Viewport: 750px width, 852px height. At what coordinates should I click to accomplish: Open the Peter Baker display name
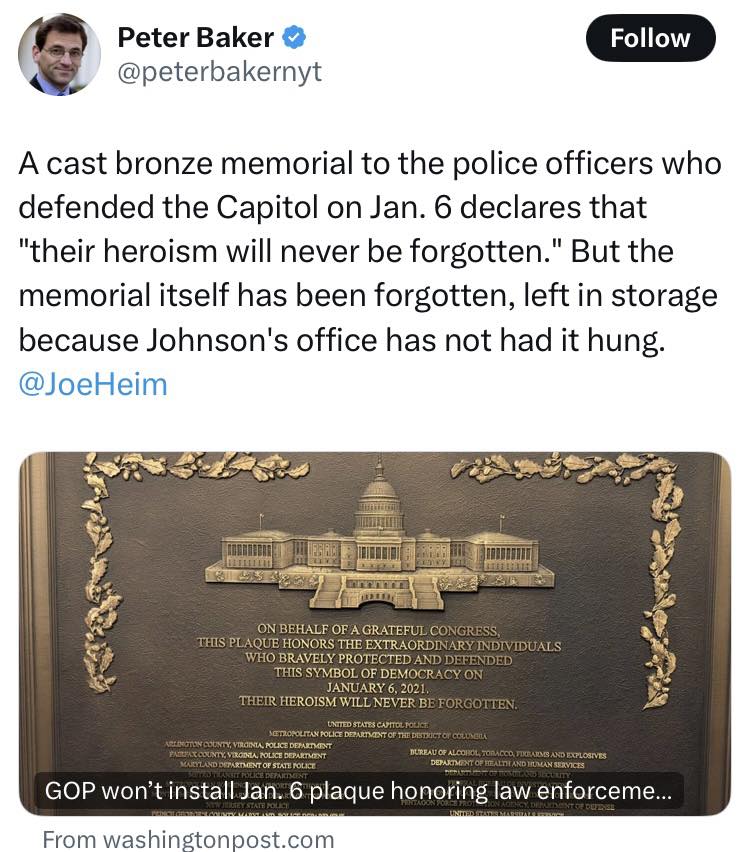[195, 38]
